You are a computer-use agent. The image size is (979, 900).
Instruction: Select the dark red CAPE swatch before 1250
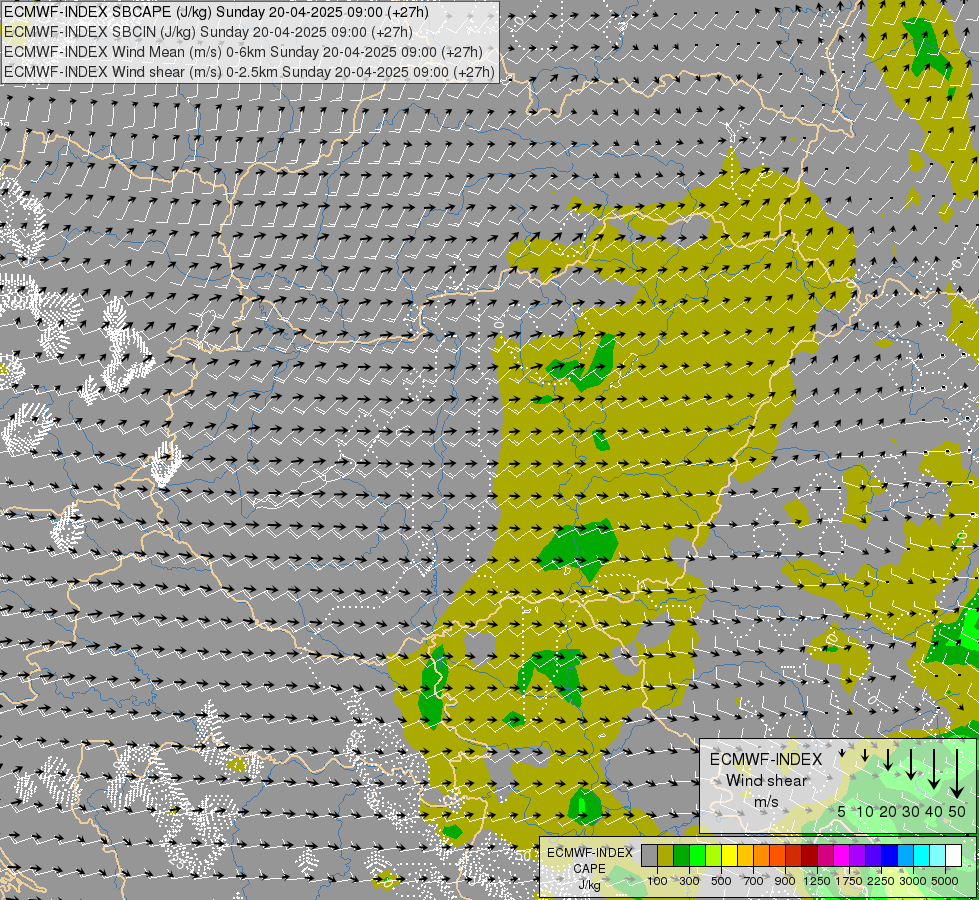(x=809, y=855)
